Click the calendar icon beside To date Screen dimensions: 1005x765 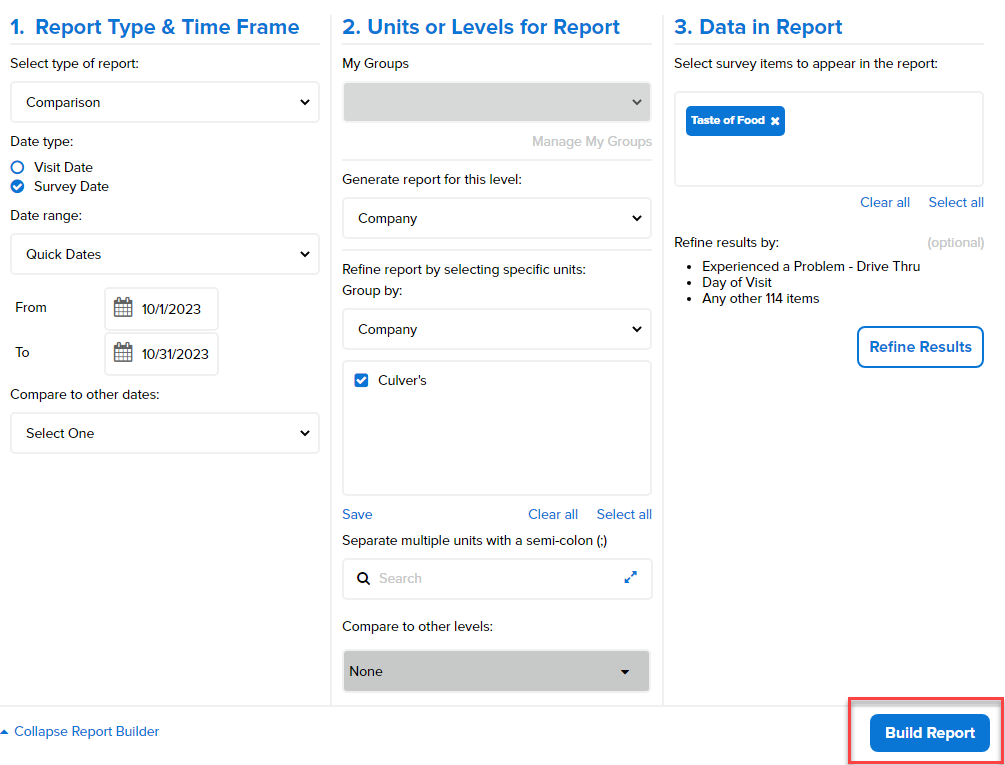[123, 353]
